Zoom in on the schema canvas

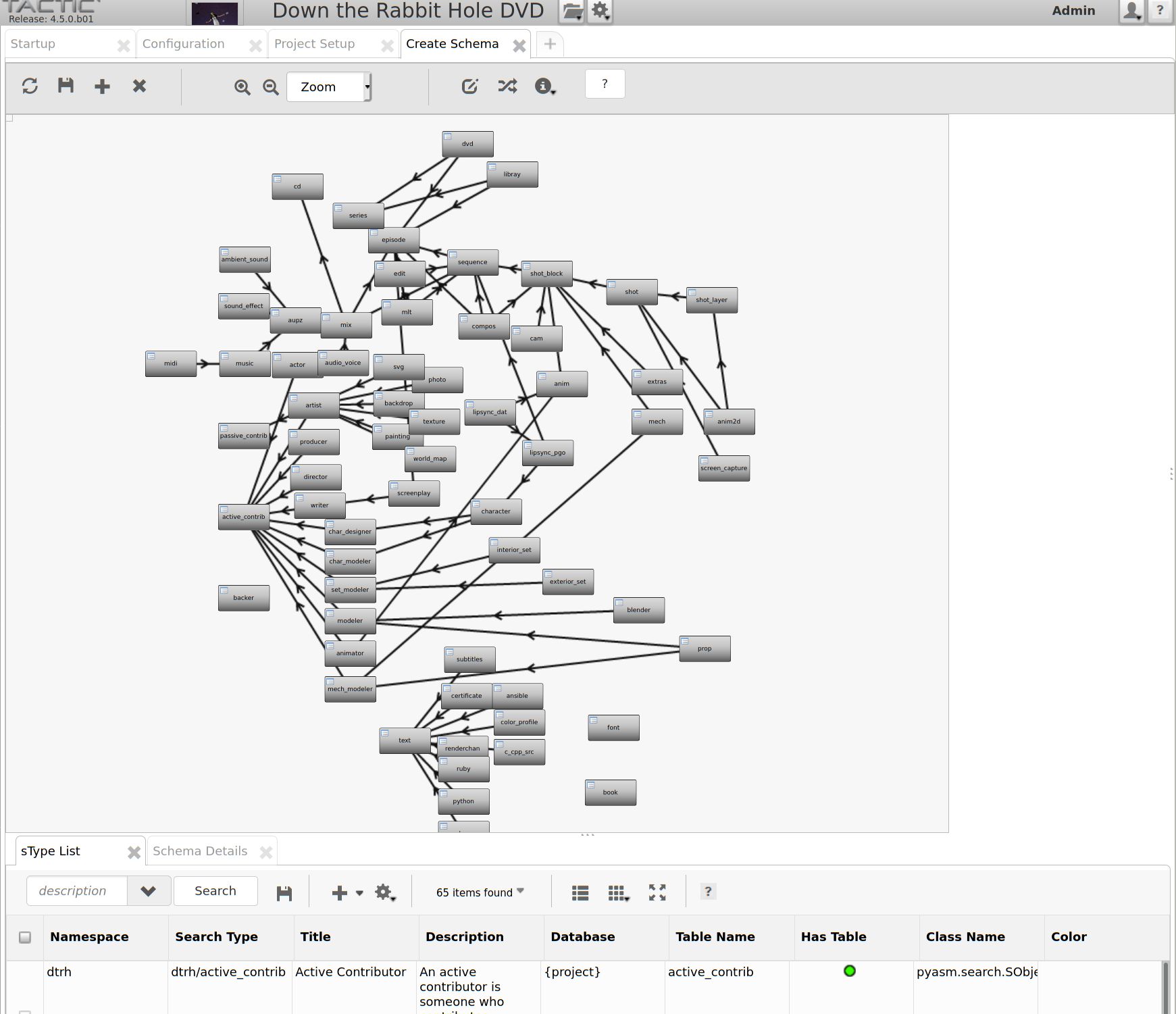pyautogui.click(x=242, y=87)
